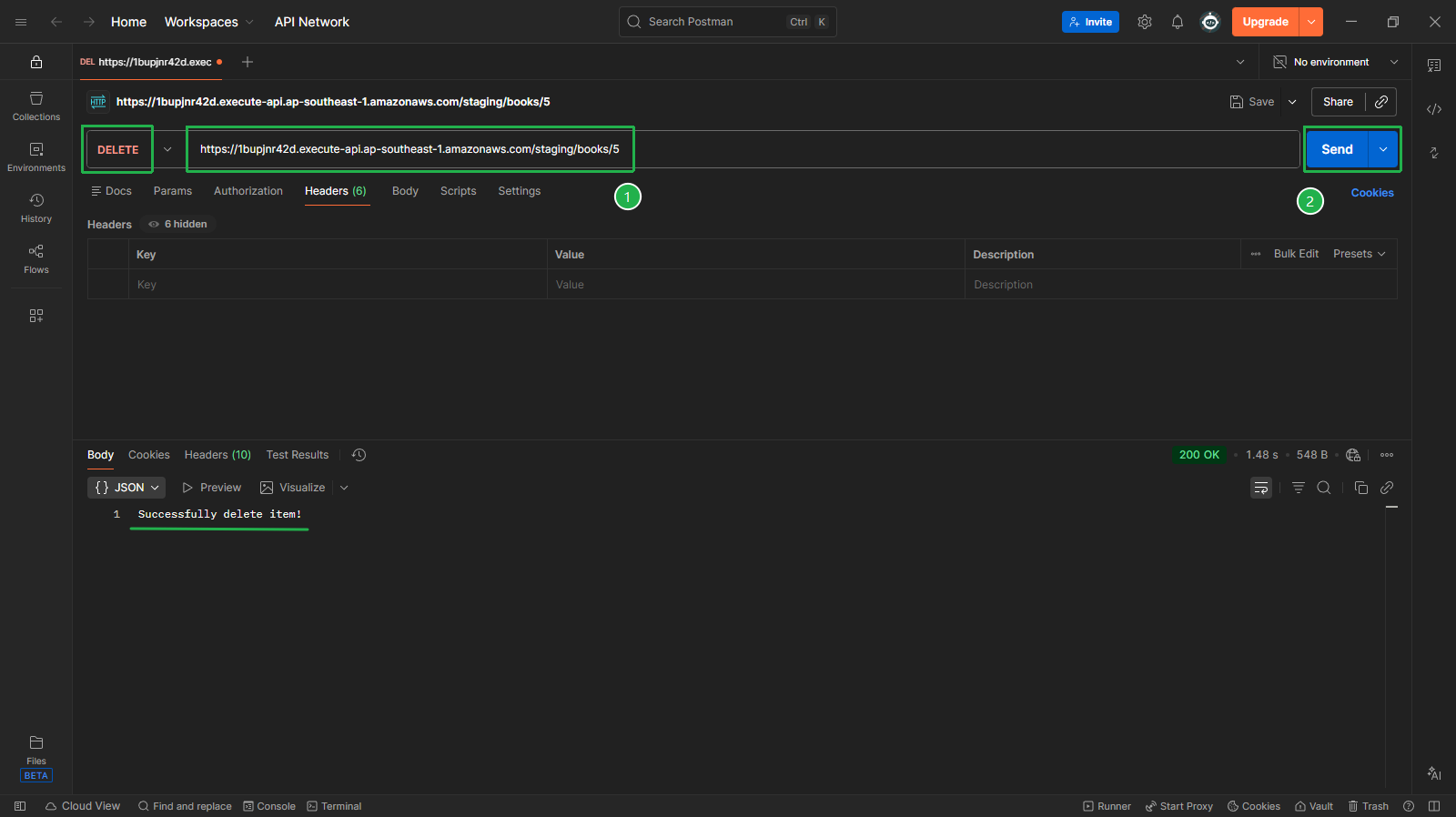
Task: Open network info globe icon
Action: 1353,455
